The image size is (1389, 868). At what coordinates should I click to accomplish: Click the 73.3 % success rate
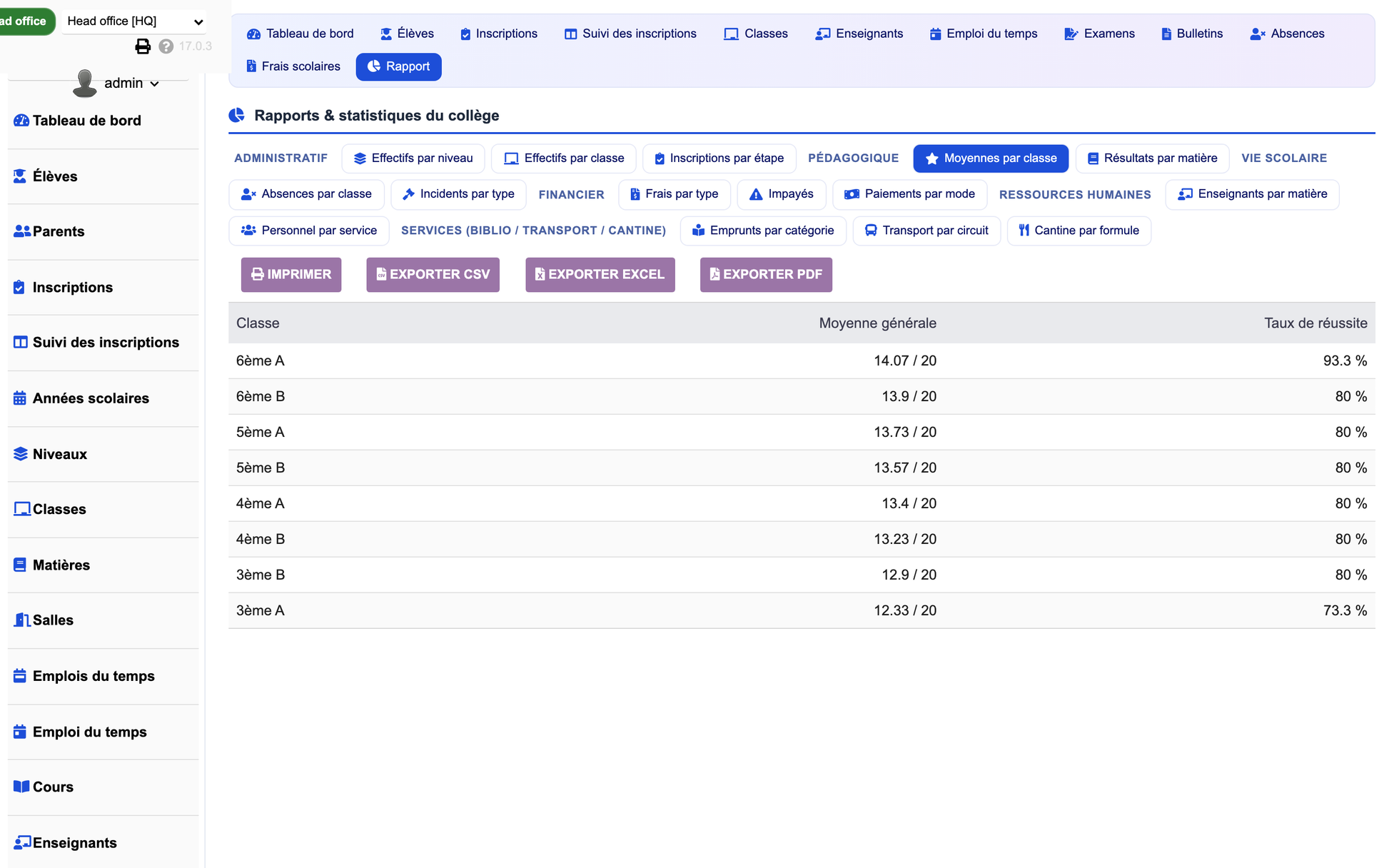[1345, 611]
